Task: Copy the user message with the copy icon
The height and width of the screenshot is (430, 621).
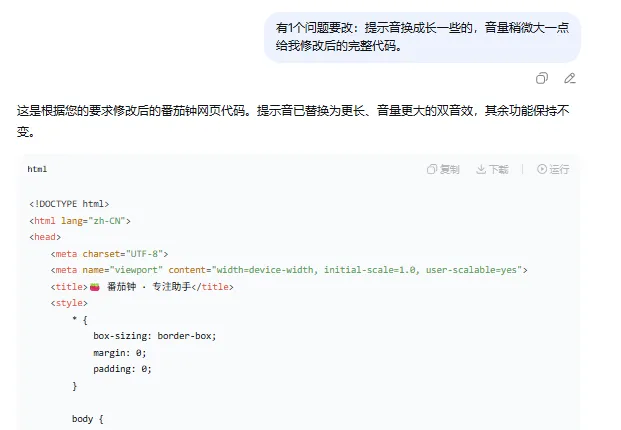Action: (x=542, y=78)
